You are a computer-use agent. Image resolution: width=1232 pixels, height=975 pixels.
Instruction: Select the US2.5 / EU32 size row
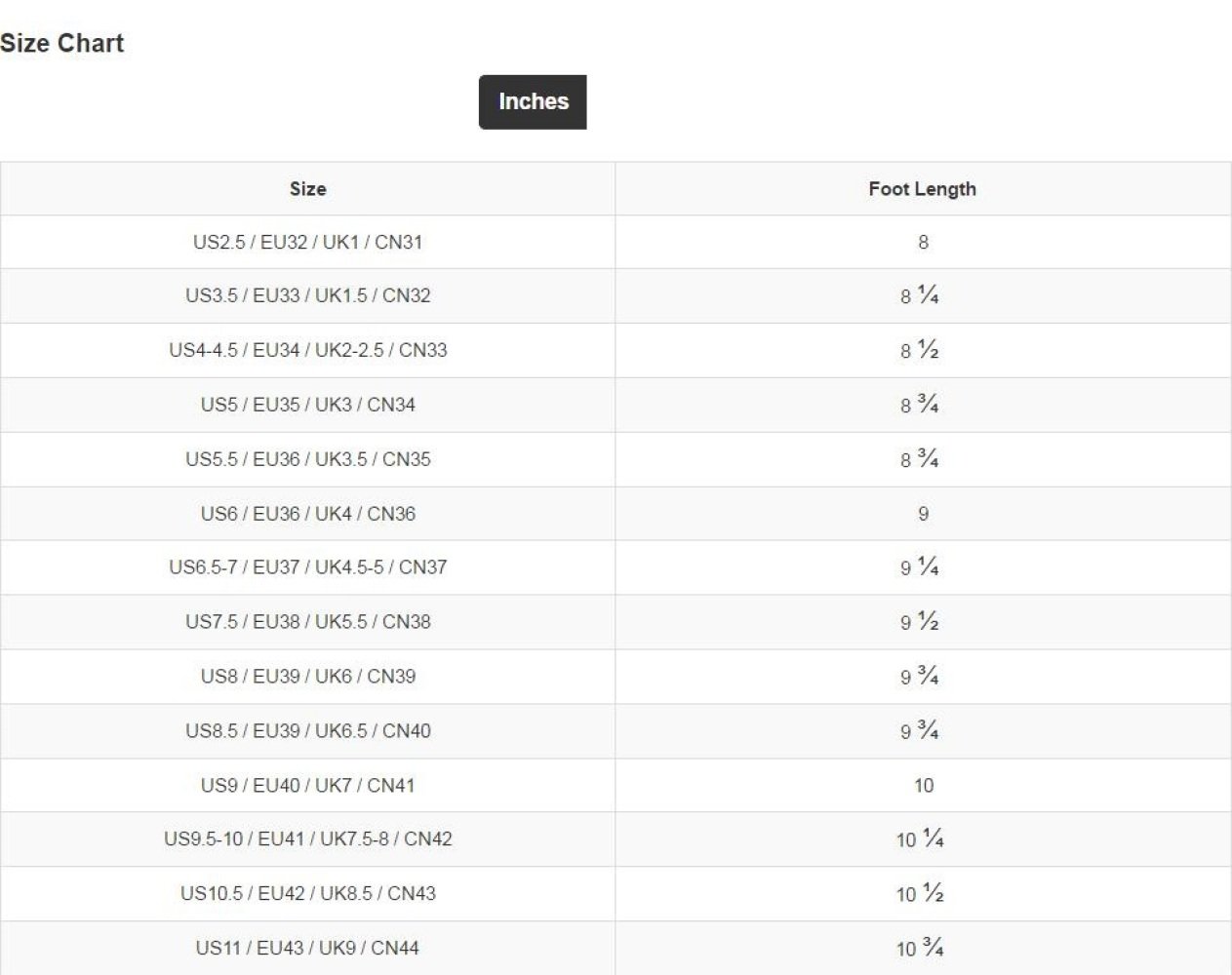point(307,242)
